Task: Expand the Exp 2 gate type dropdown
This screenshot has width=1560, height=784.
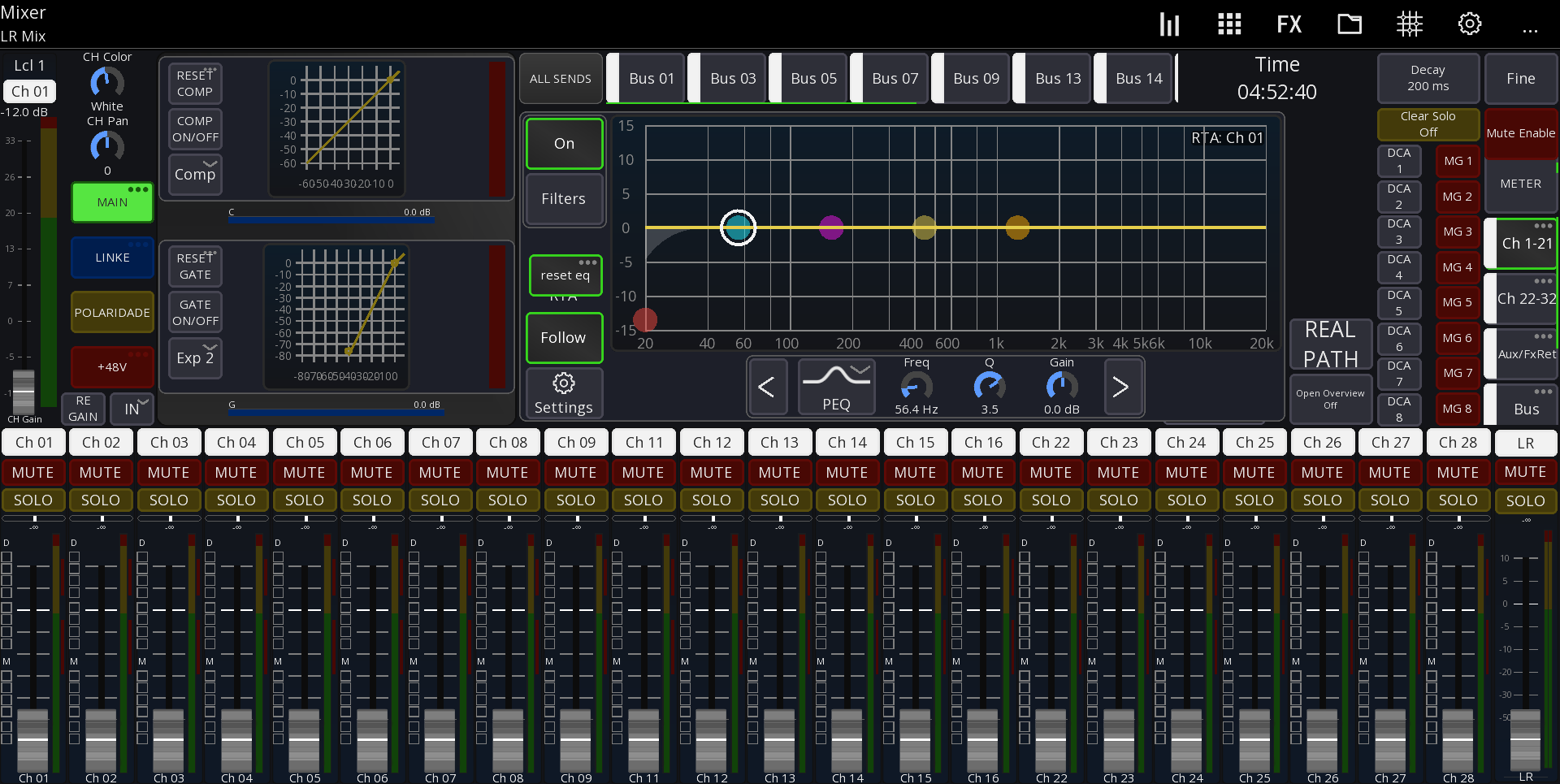Action: (195, 358)
